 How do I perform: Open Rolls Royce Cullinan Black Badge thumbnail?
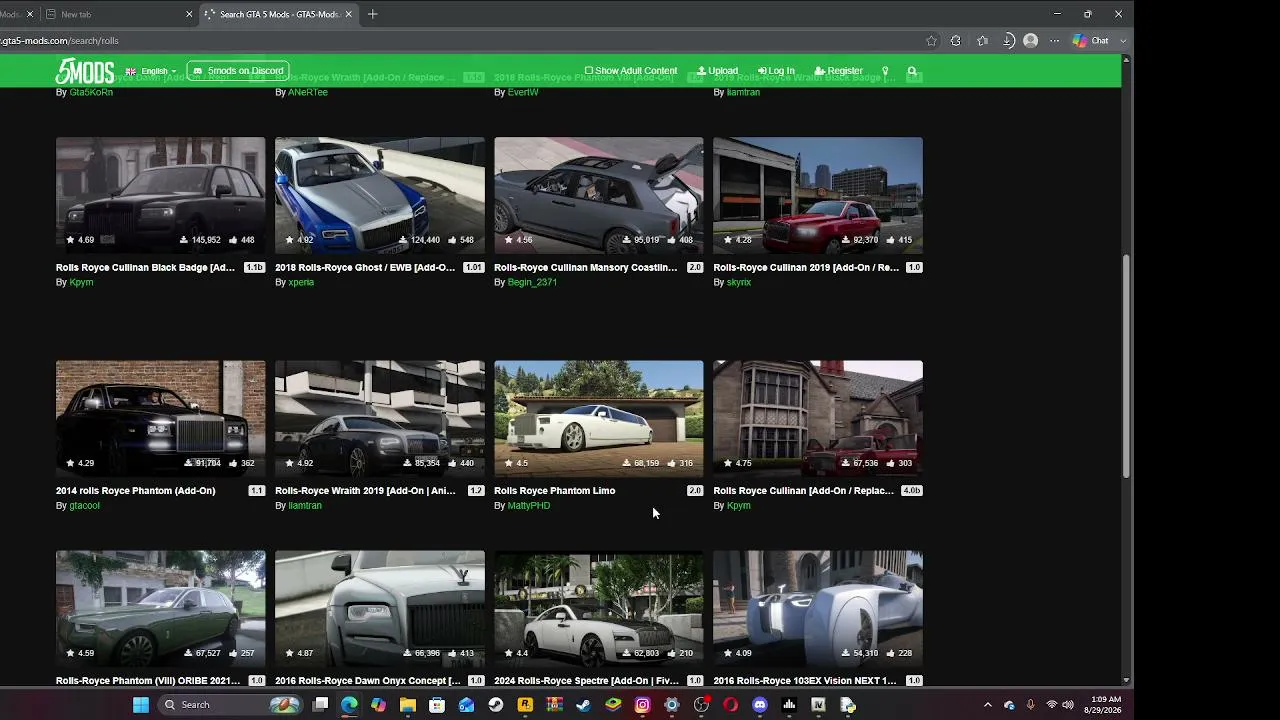coord(161,195)
